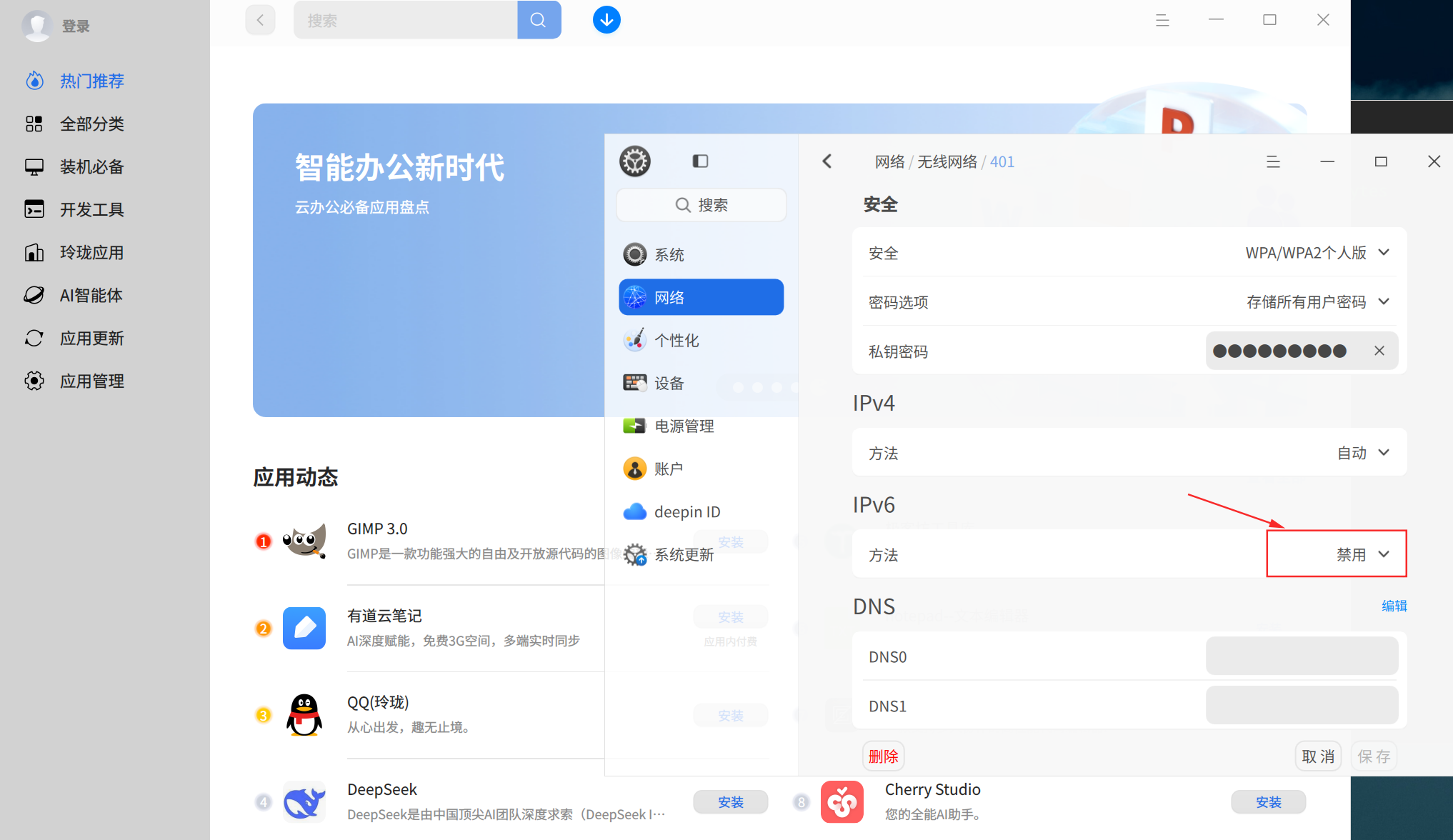Select 账户 in settings sidebar
This screenshot has height=840, width=1453.
701,469
